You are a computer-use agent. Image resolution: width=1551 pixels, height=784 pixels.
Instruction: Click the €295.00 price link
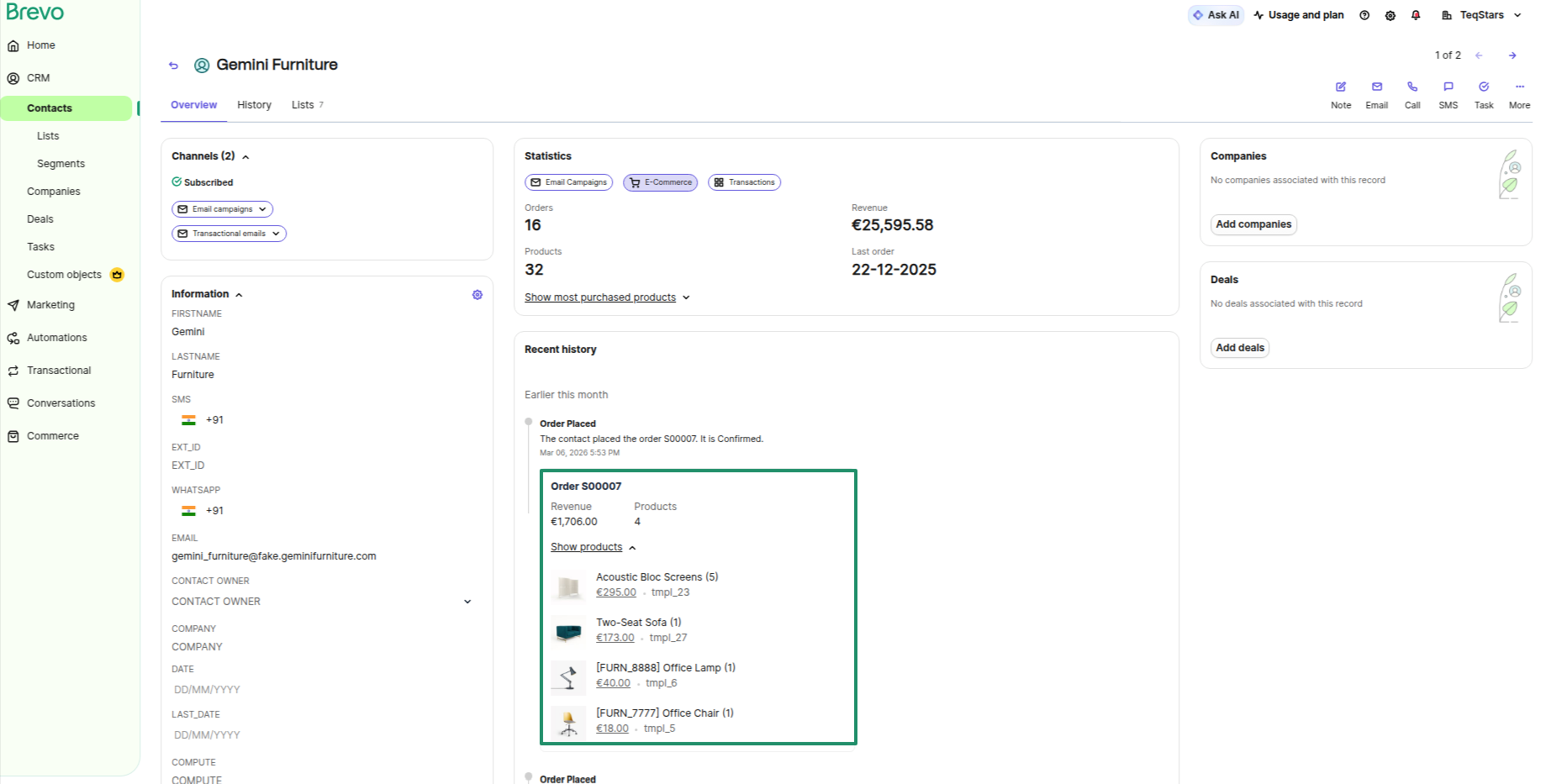(616, 592)
